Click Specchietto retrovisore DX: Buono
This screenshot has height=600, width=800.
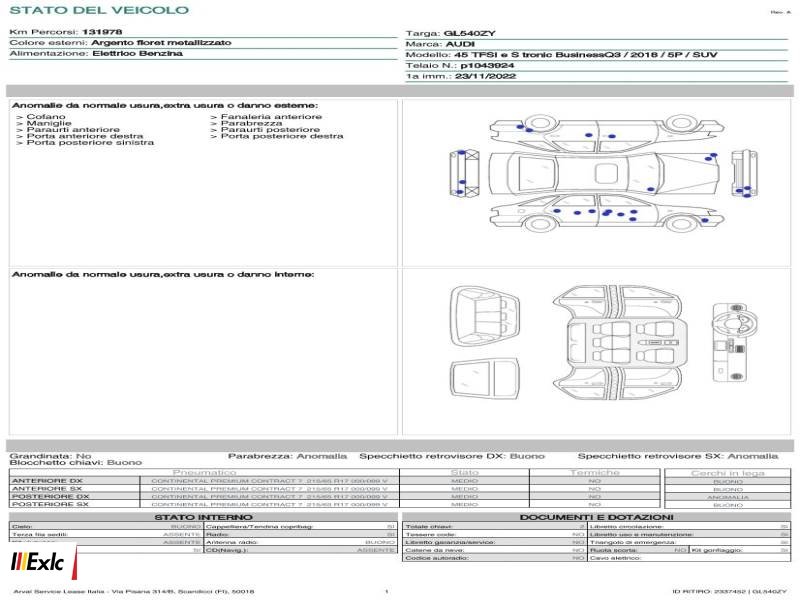pyautogui.click(x=452, y=456)
